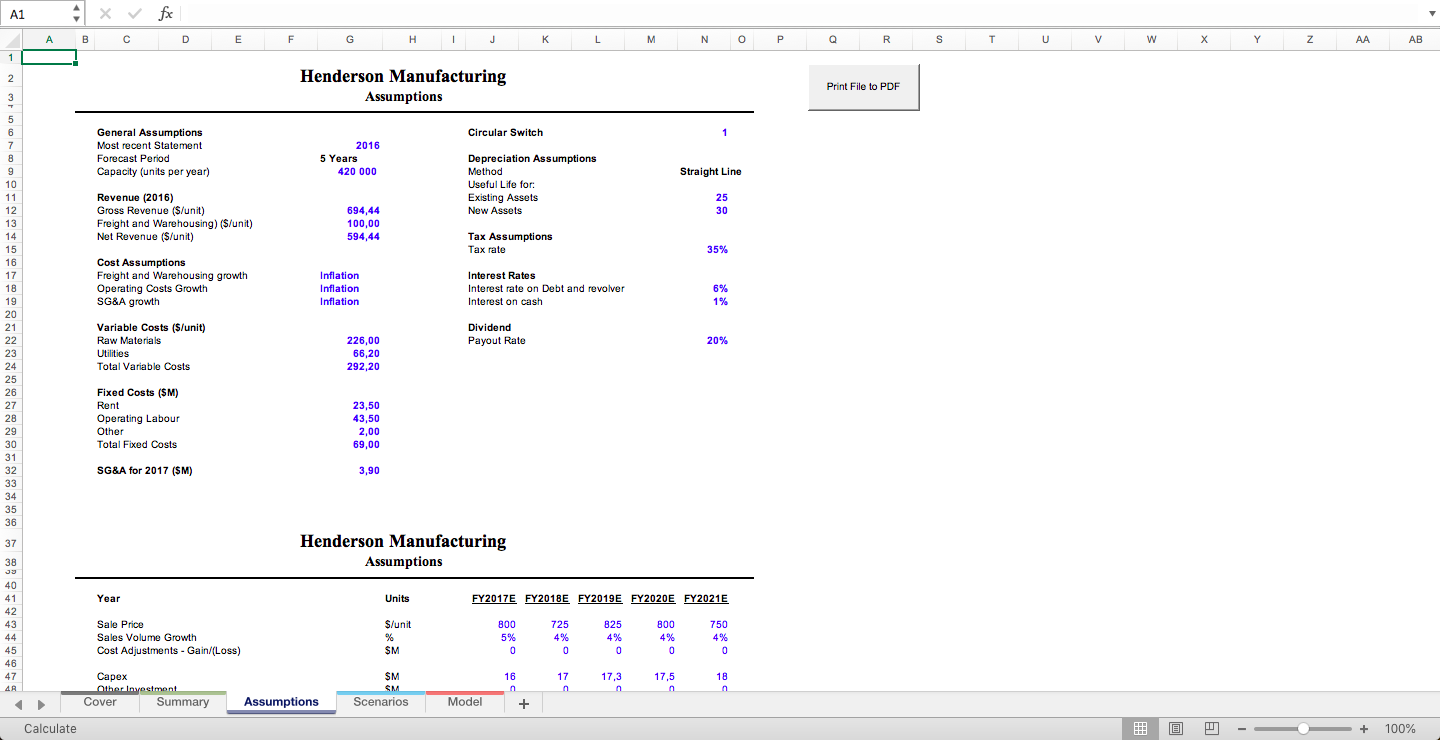Click the select all cells corner
The height and width of the screenshot is (740, 1440).
click(x=11, y=39)
